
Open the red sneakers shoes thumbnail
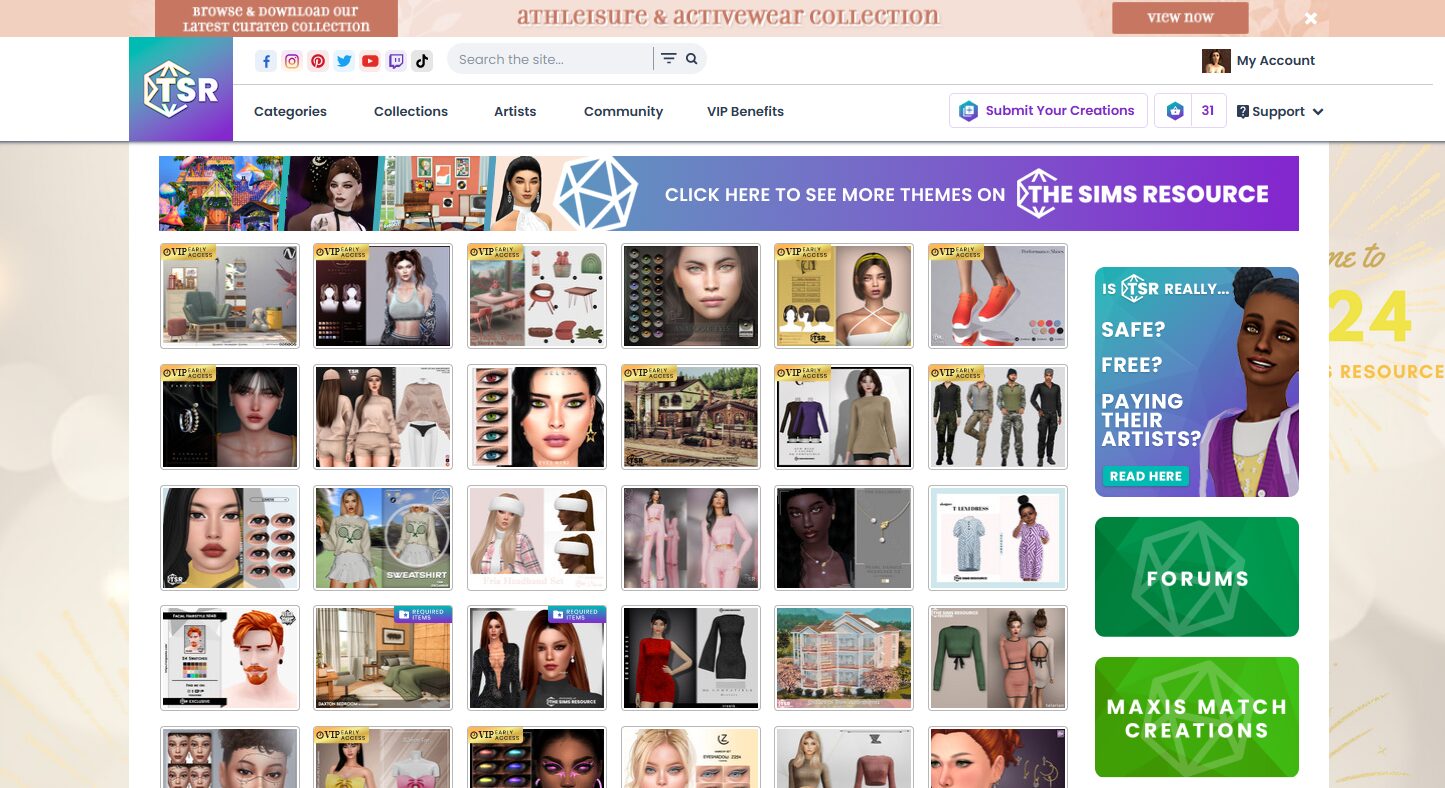point(997,296)
